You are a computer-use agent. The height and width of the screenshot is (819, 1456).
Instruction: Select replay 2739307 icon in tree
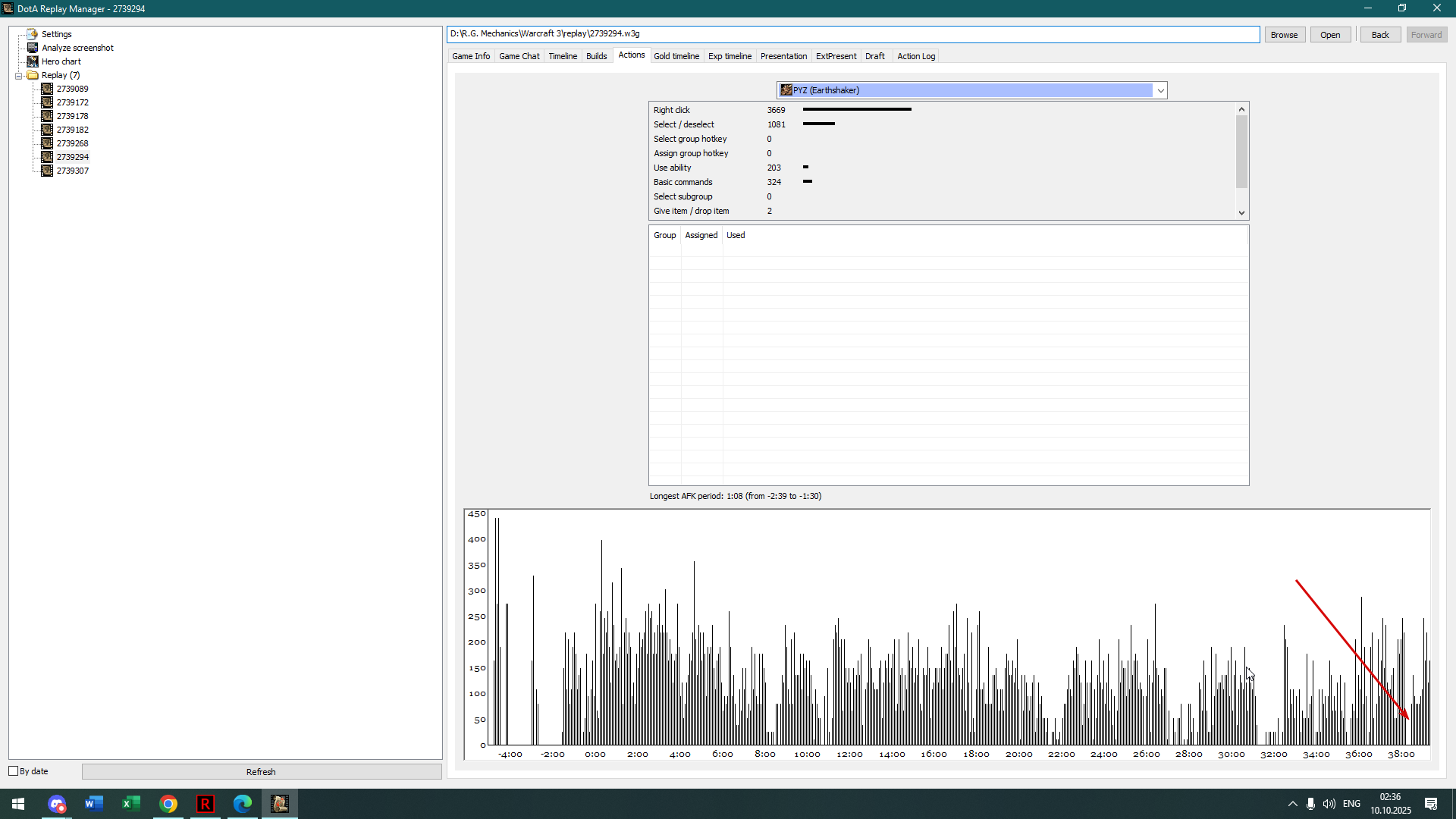[x=47, y=171]
